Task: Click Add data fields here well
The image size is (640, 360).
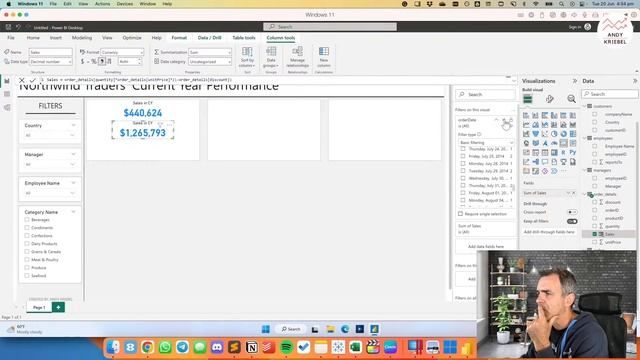Action: pos(486,247)
